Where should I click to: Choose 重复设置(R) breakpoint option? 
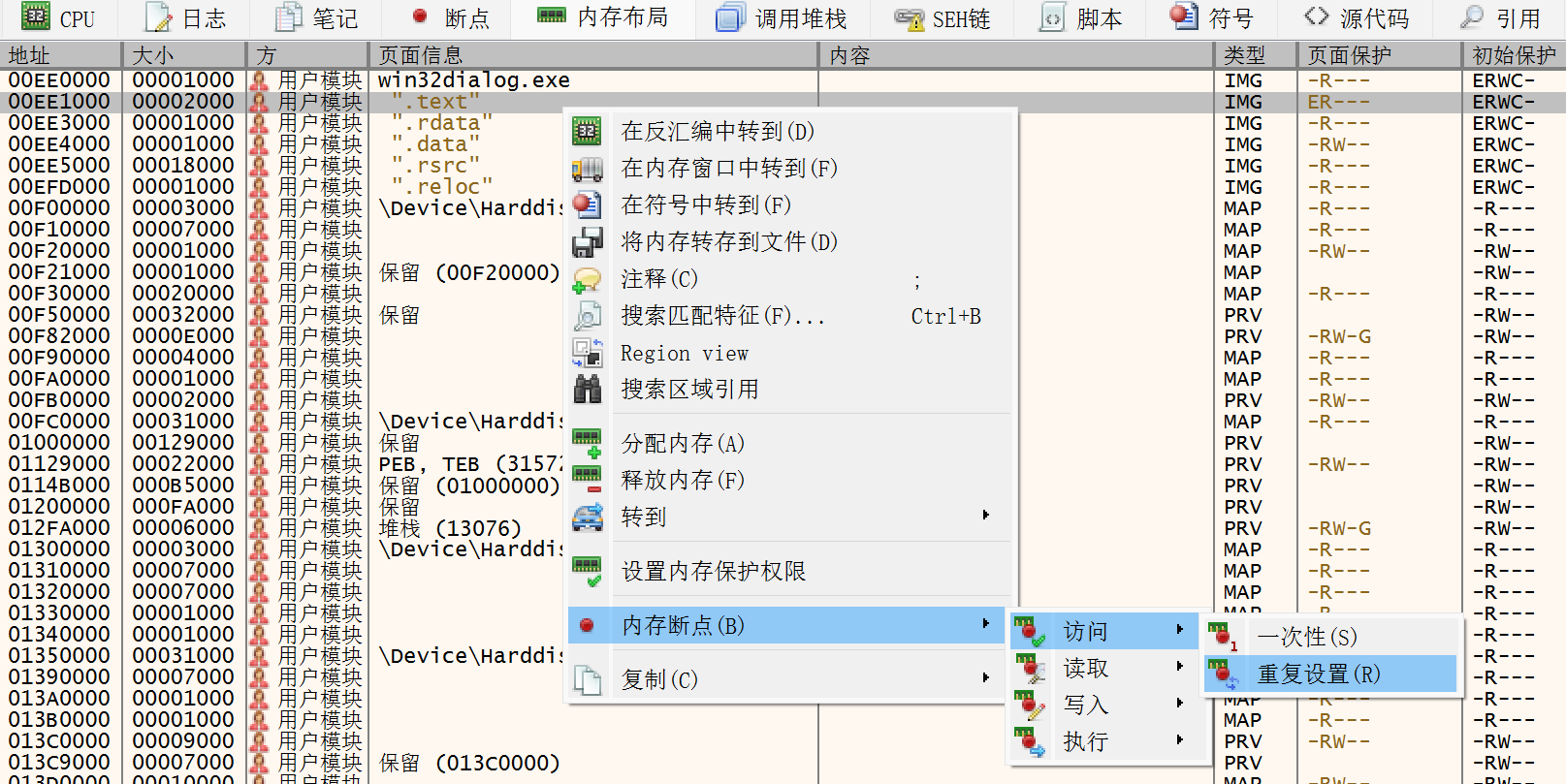(1329, 674)
